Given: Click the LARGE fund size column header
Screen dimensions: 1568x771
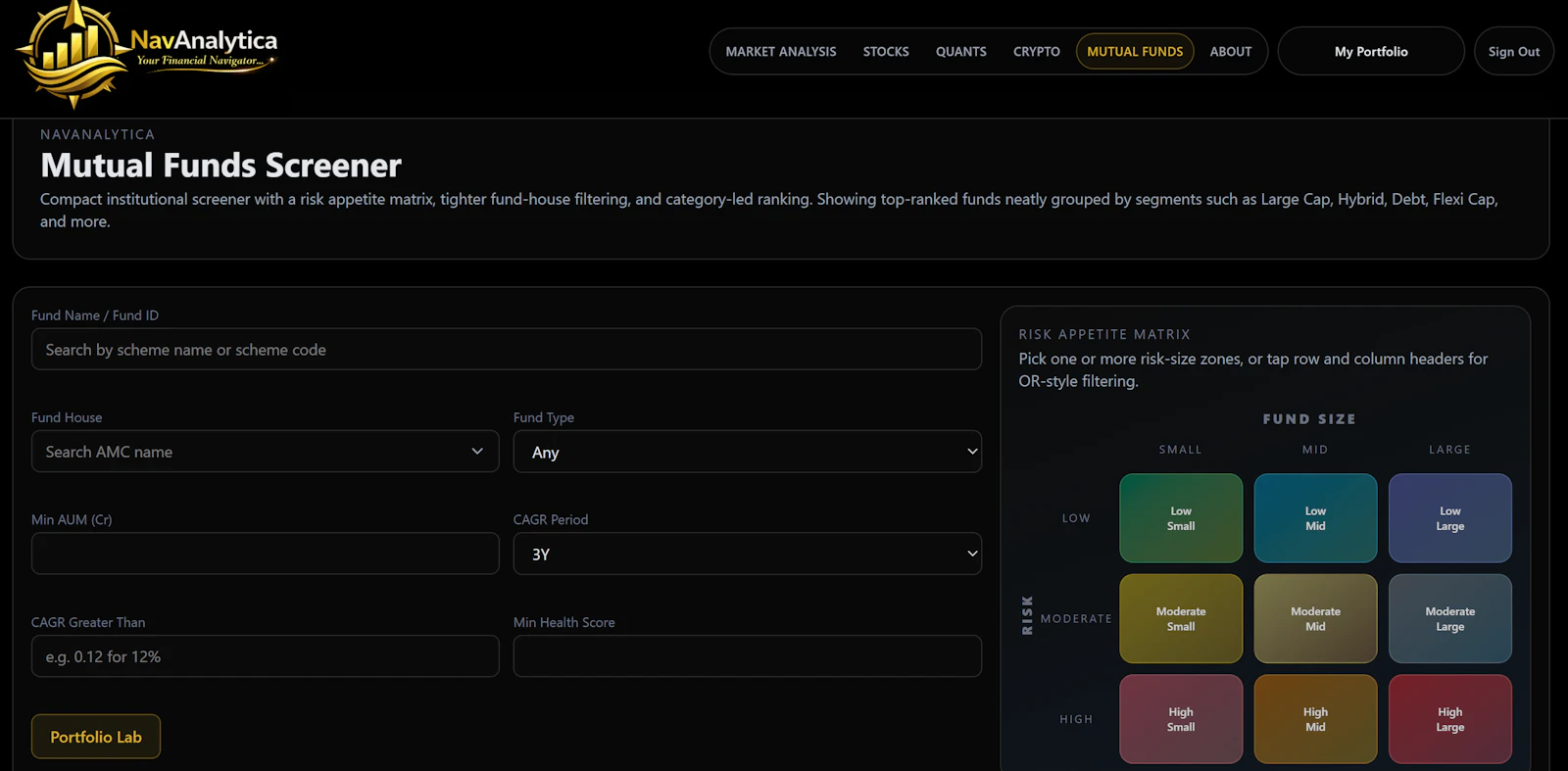Looking at the screenshot, I should click(1450, 450).
